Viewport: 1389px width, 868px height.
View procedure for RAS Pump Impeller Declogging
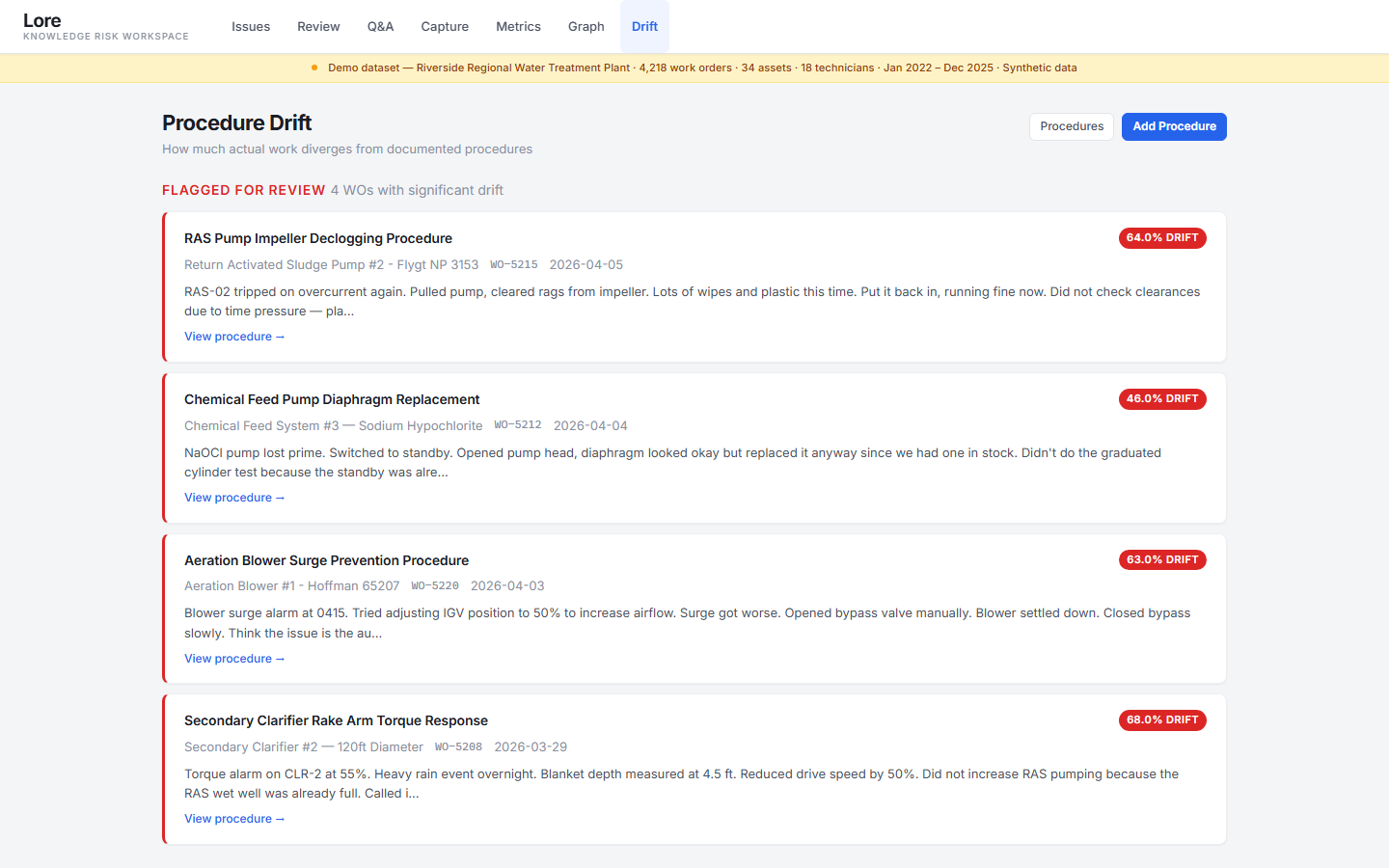[x=234, y=336]
